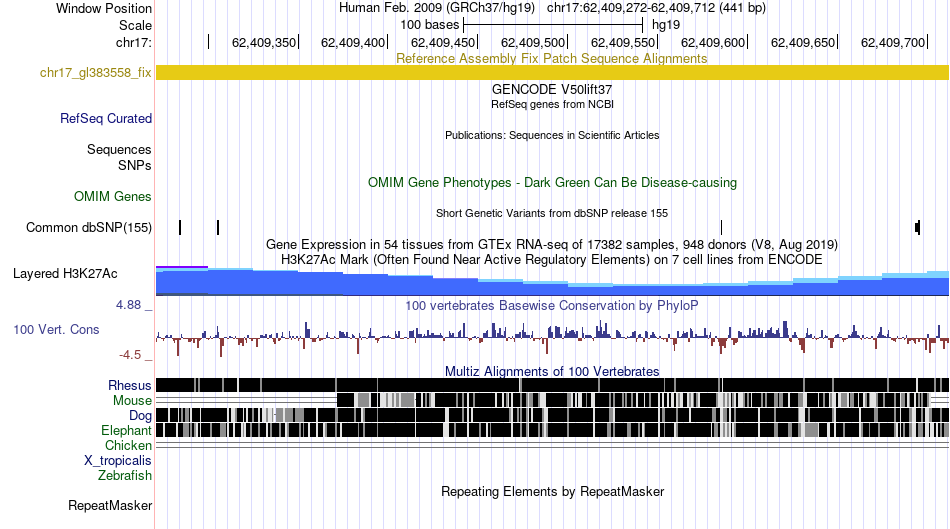This screenshot has height=529, width=950.
Task: Open the 100 Vert. Cons track label
Action: click(56, 329)
